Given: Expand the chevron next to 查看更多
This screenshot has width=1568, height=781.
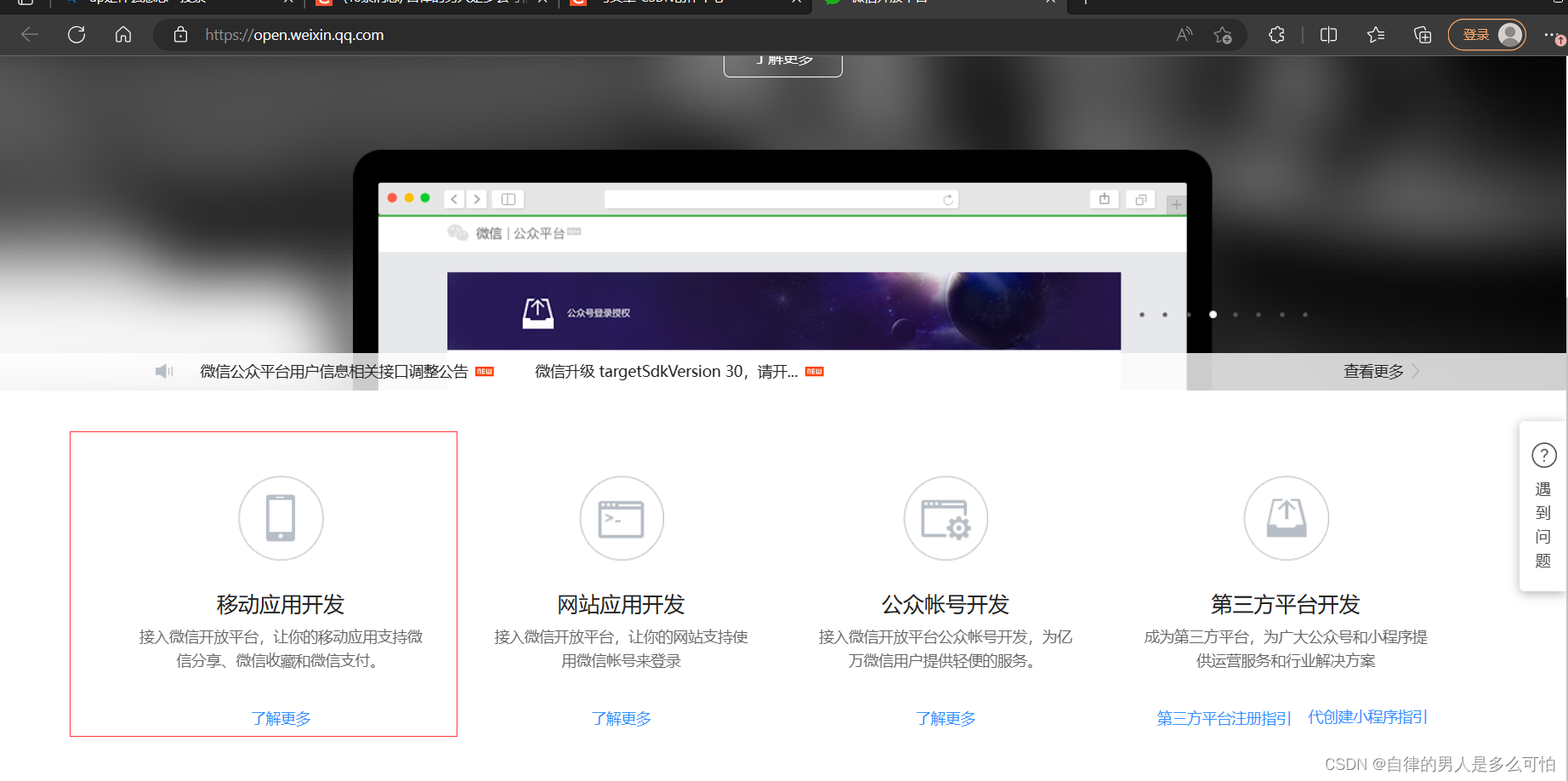Looking at the screenshot, I should [x=1416, y=372].
